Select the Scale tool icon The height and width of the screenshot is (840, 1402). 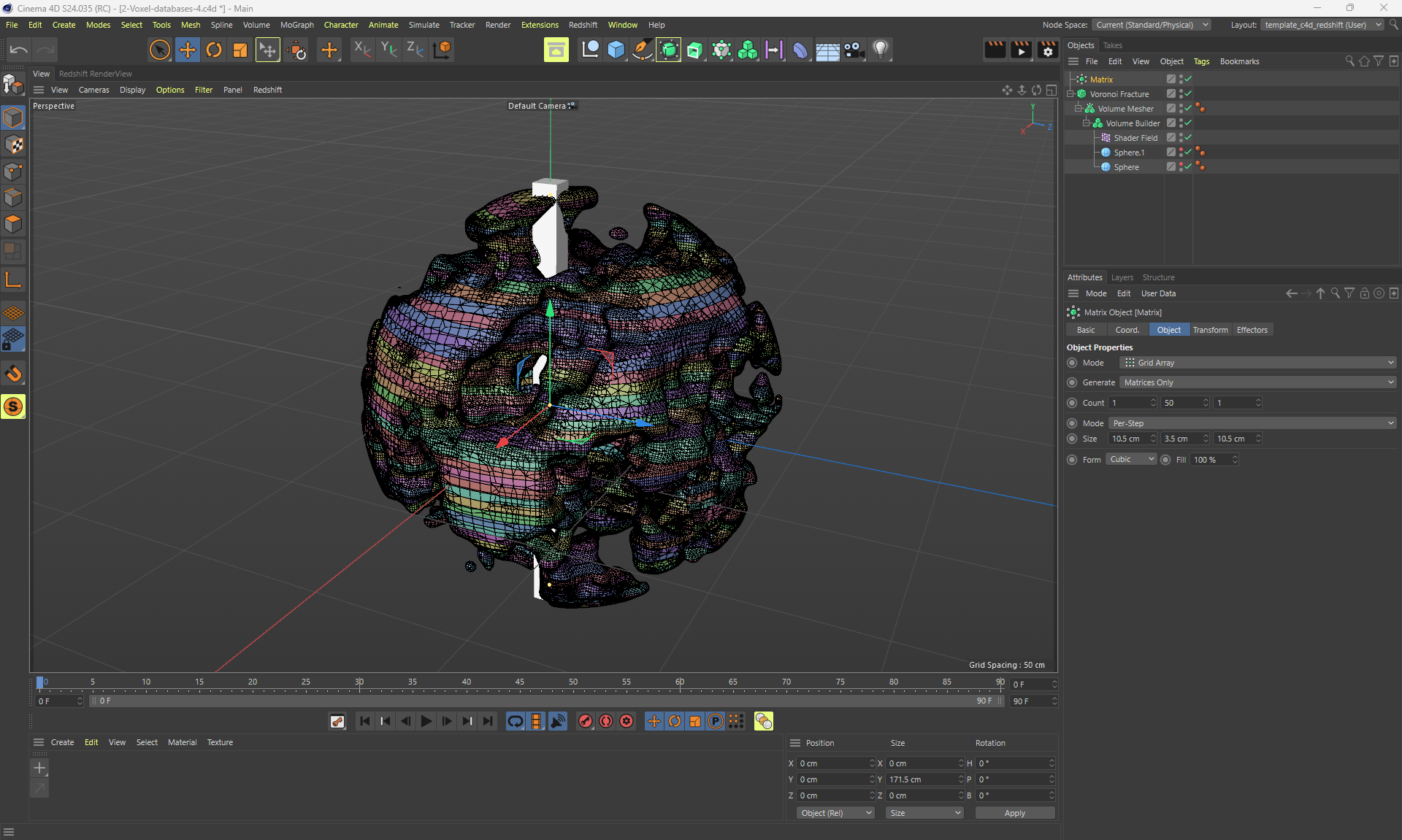(x=240, y=50)
